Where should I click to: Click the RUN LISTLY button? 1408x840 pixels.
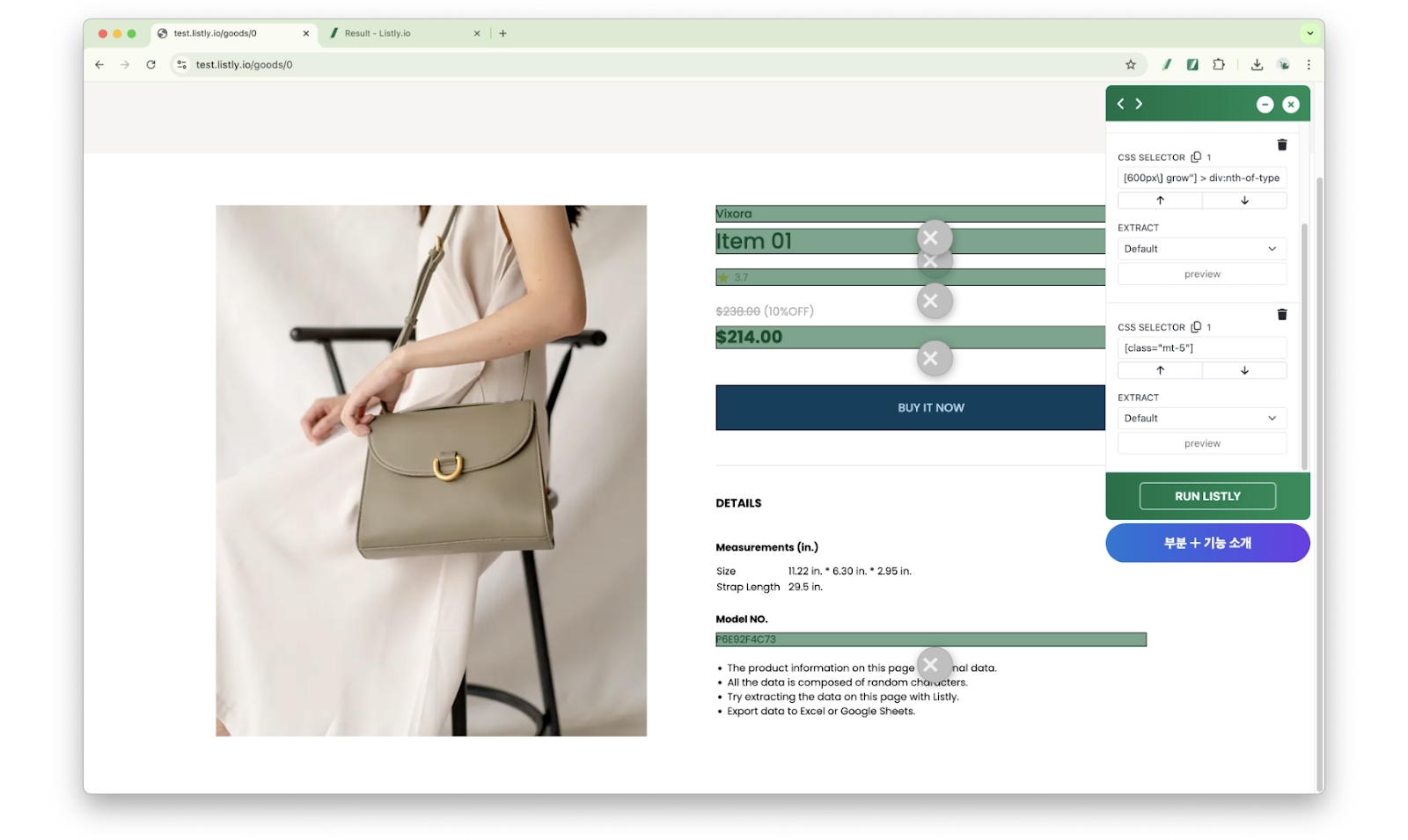1206,496
